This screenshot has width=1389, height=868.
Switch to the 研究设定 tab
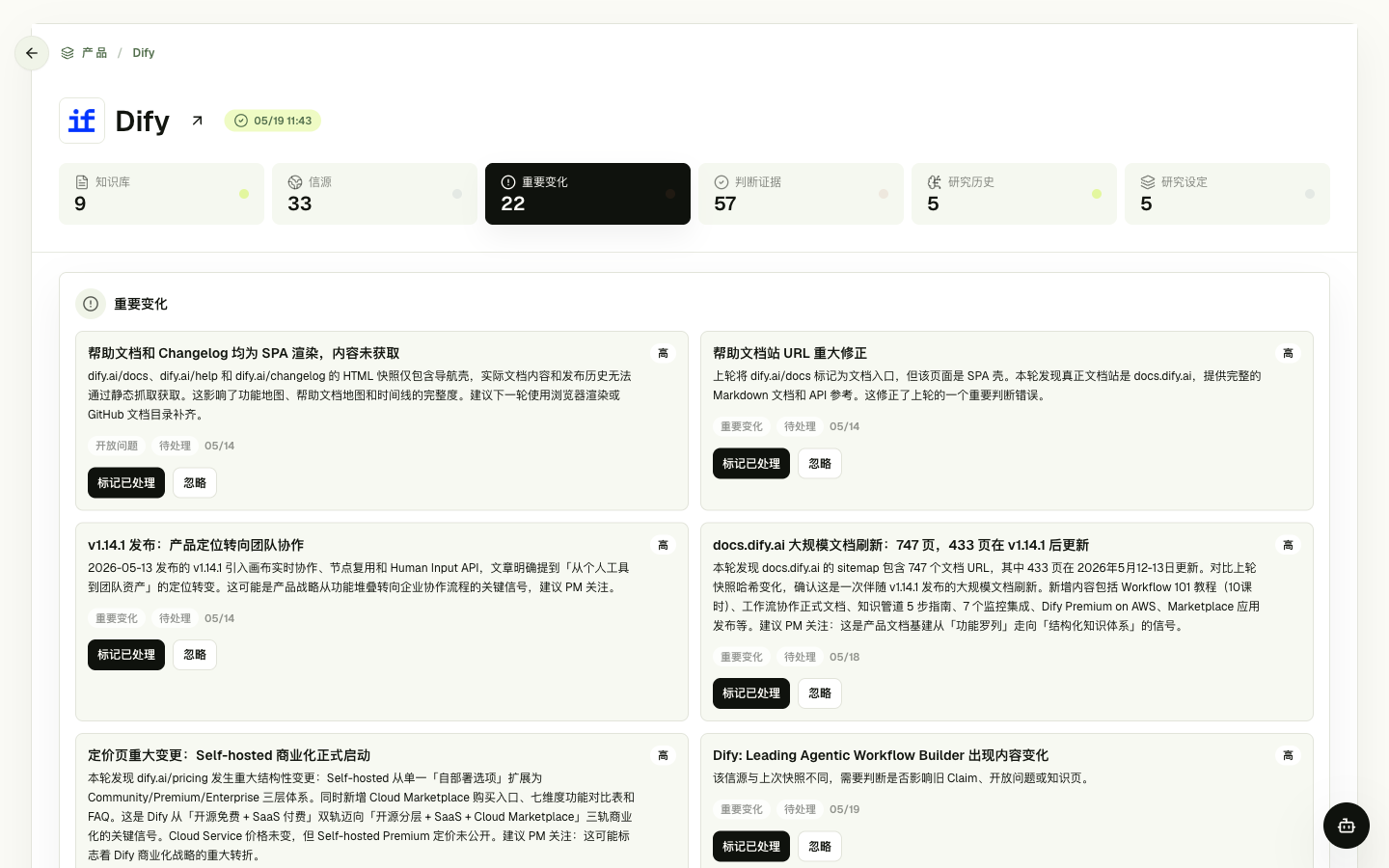click(x=1227, y=194)
